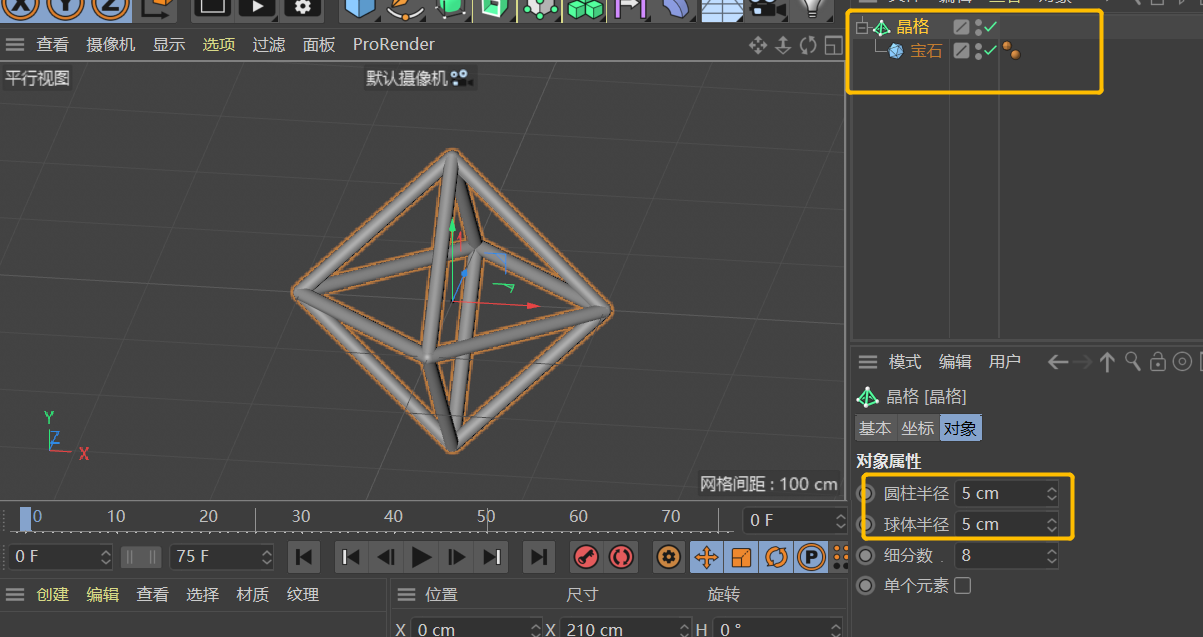
Task: Click the 默认摄像机 camera label
Action: [x=407, y=78]
